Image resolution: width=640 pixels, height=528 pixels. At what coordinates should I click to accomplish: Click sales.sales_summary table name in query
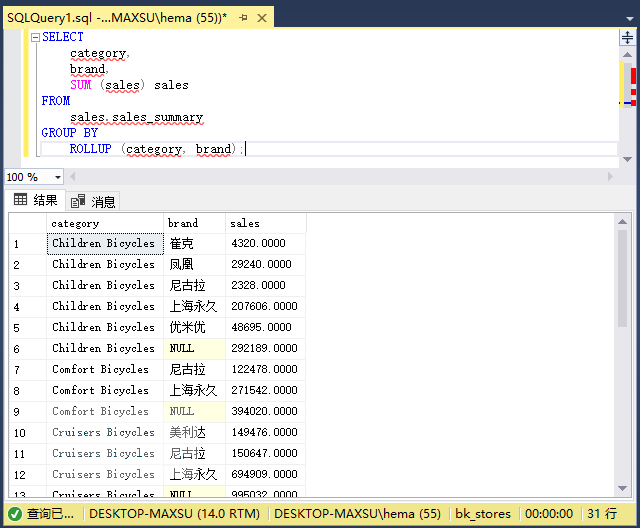[x=136, y=118]
